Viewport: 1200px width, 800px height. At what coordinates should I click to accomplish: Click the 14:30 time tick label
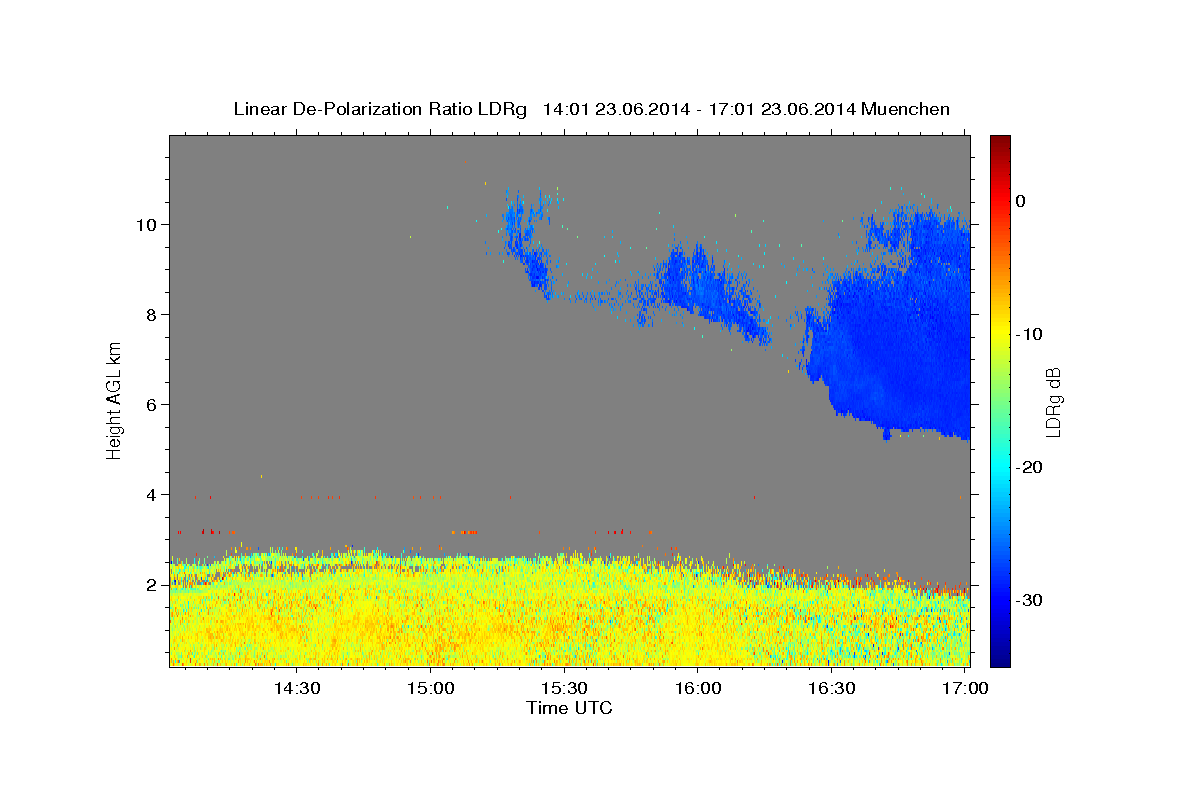click(x=297, y=689)
